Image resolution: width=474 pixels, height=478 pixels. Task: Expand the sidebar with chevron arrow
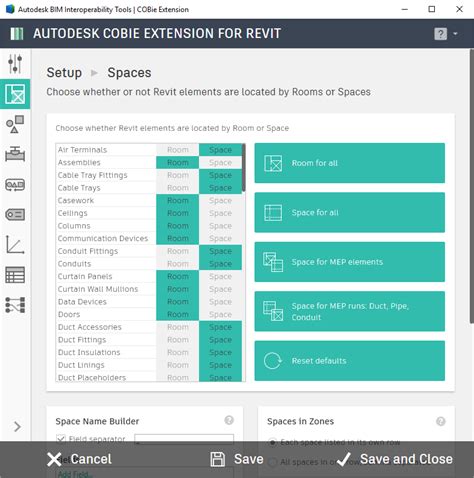[17, 427]
